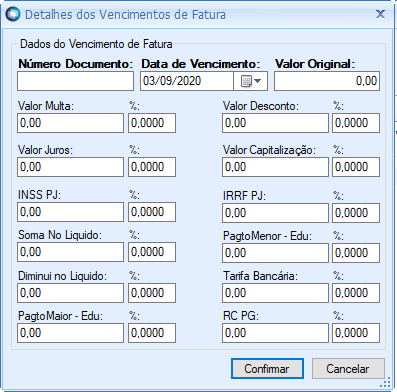Click the Cancelar button
This screenshot has height=392, width=397.
click(x=348, y=369)
